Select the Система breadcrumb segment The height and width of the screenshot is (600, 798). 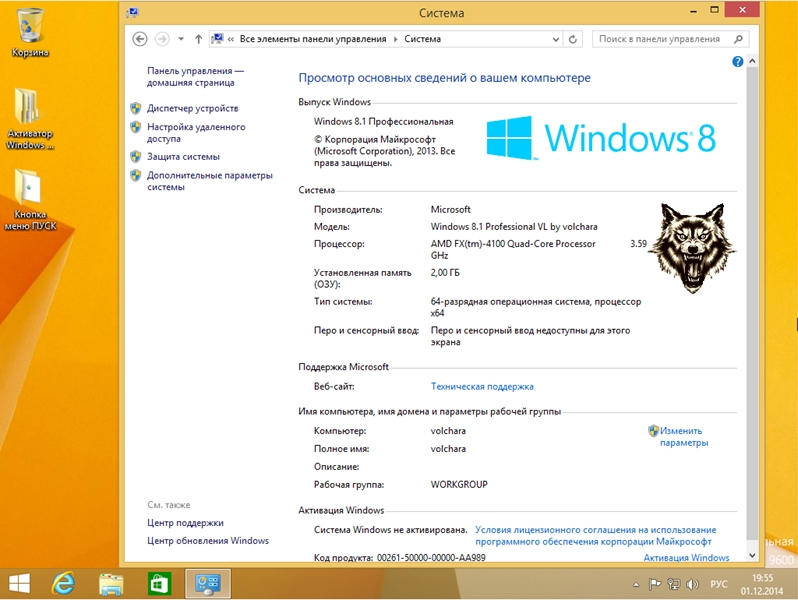tap(422, 39)
